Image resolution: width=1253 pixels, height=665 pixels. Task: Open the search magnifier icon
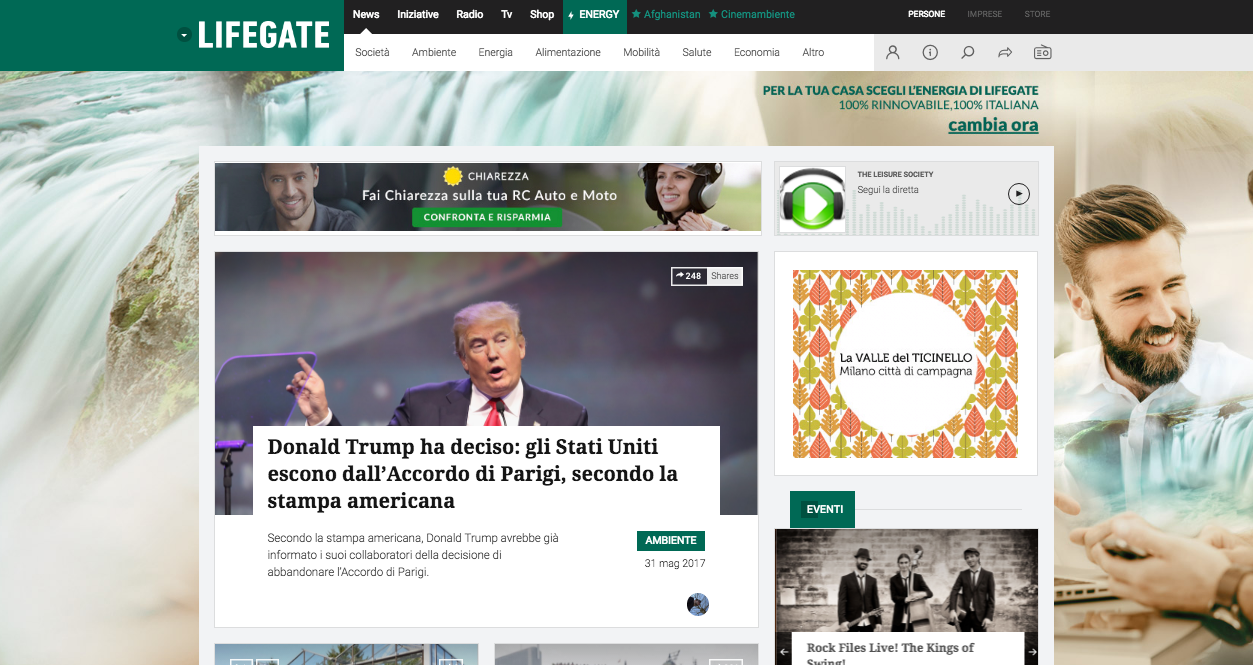[967, 52]
